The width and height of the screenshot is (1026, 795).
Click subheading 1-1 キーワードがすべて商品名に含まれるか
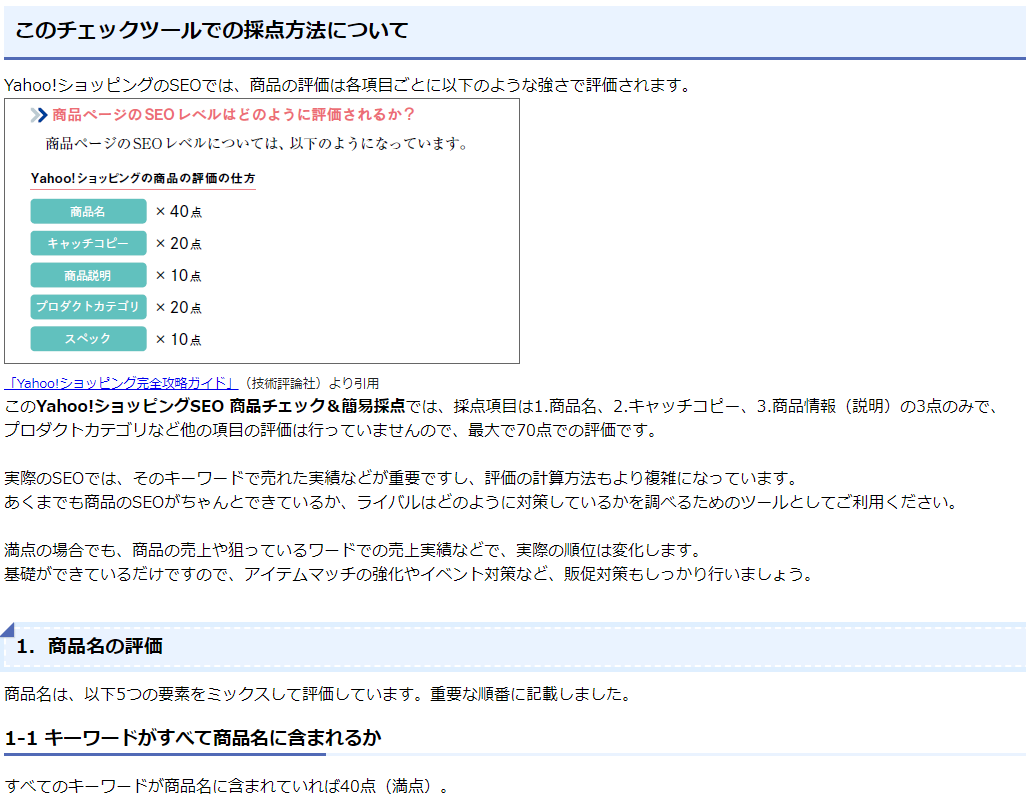tap(193, 738)
